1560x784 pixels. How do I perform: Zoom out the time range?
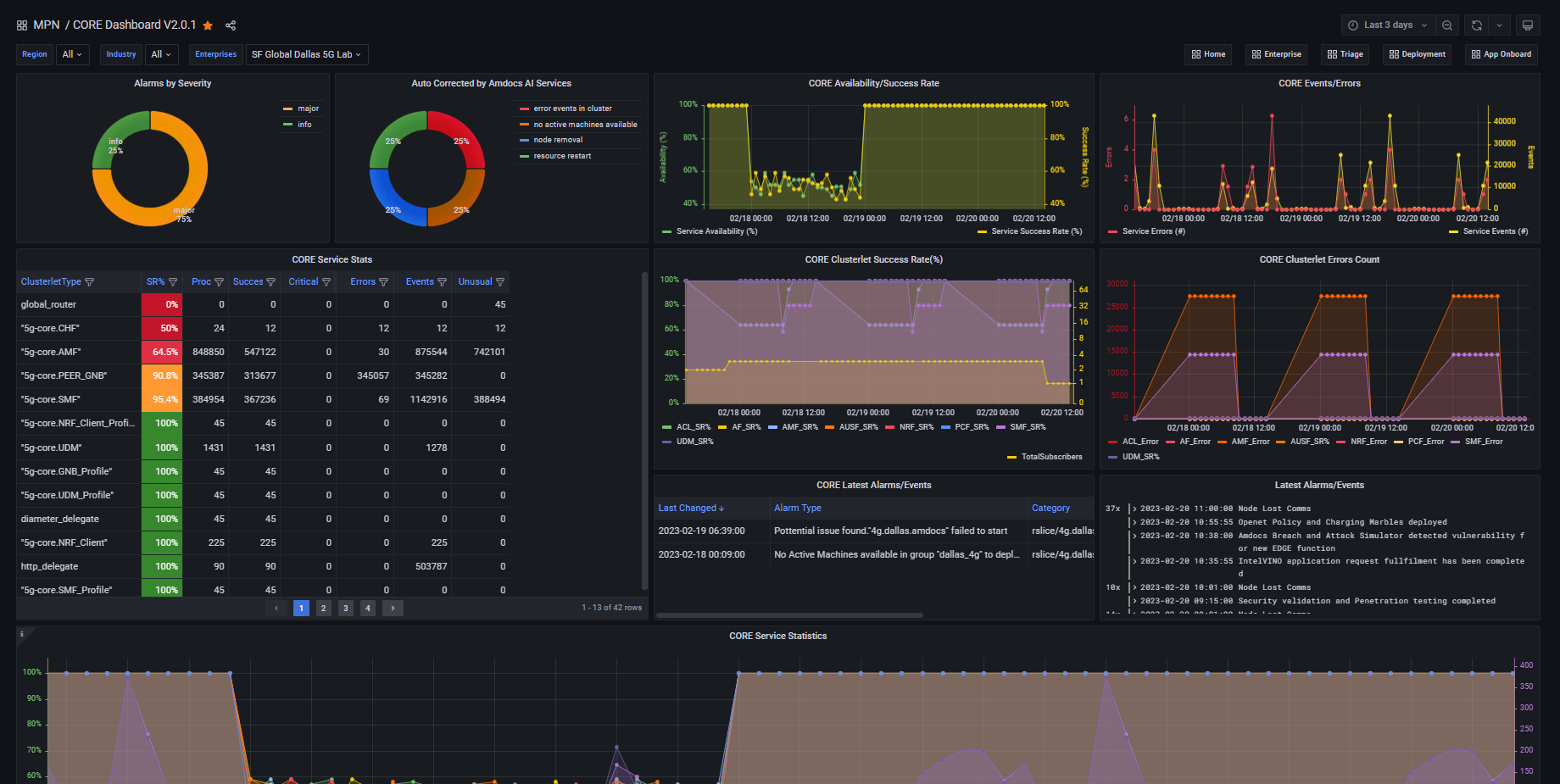click(x=1447, y=25)
